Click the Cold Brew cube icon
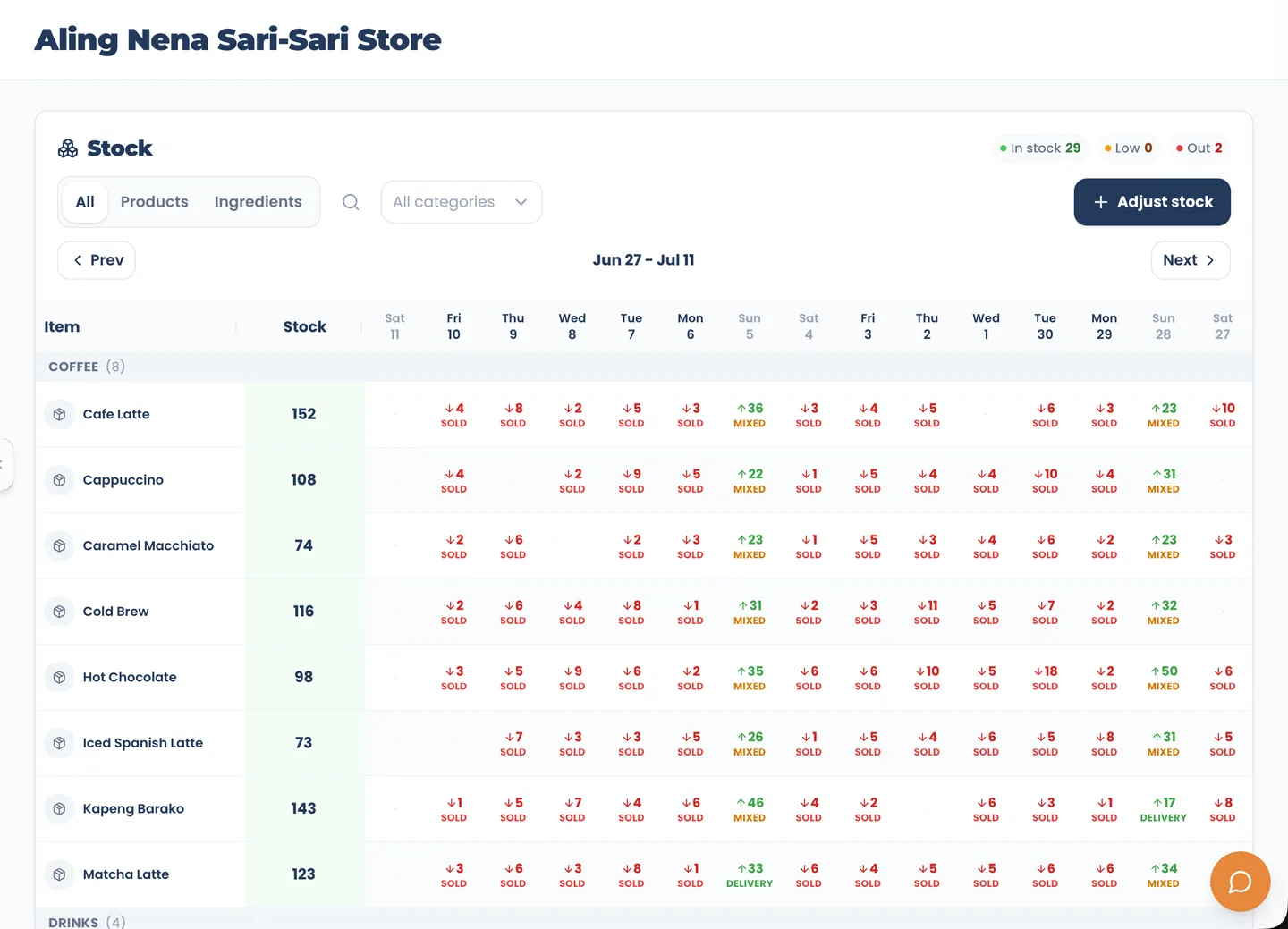The height and width of the screenshot is (929, 1288). coord(59,612)
